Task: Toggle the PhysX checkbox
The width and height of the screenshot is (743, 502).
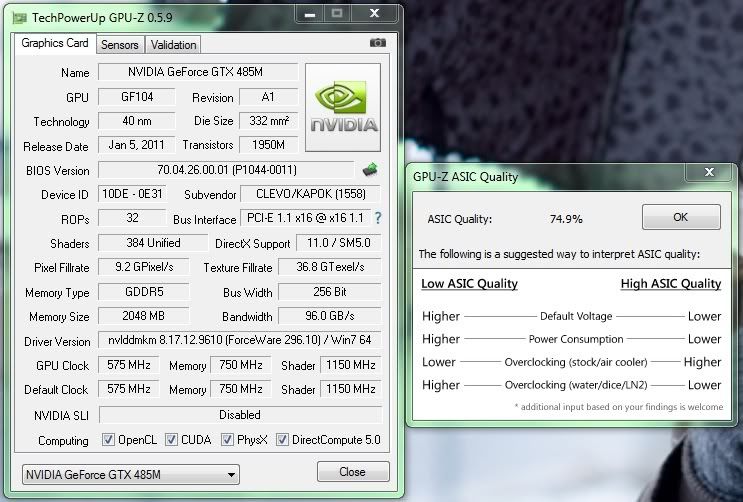Action: pyautogui.click(x=227, y=439)
